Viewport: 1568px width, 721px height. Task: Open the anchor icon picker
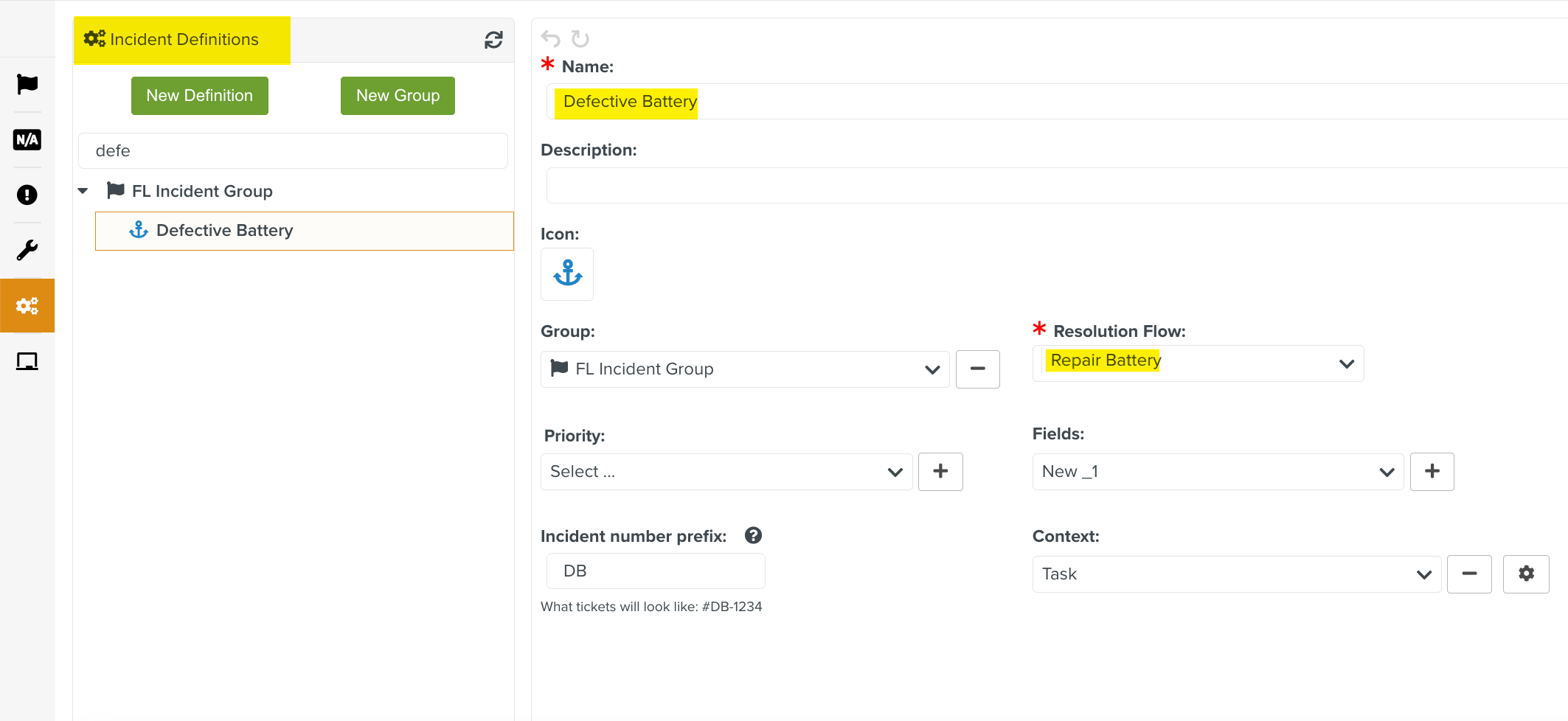[x=567, y=274]
